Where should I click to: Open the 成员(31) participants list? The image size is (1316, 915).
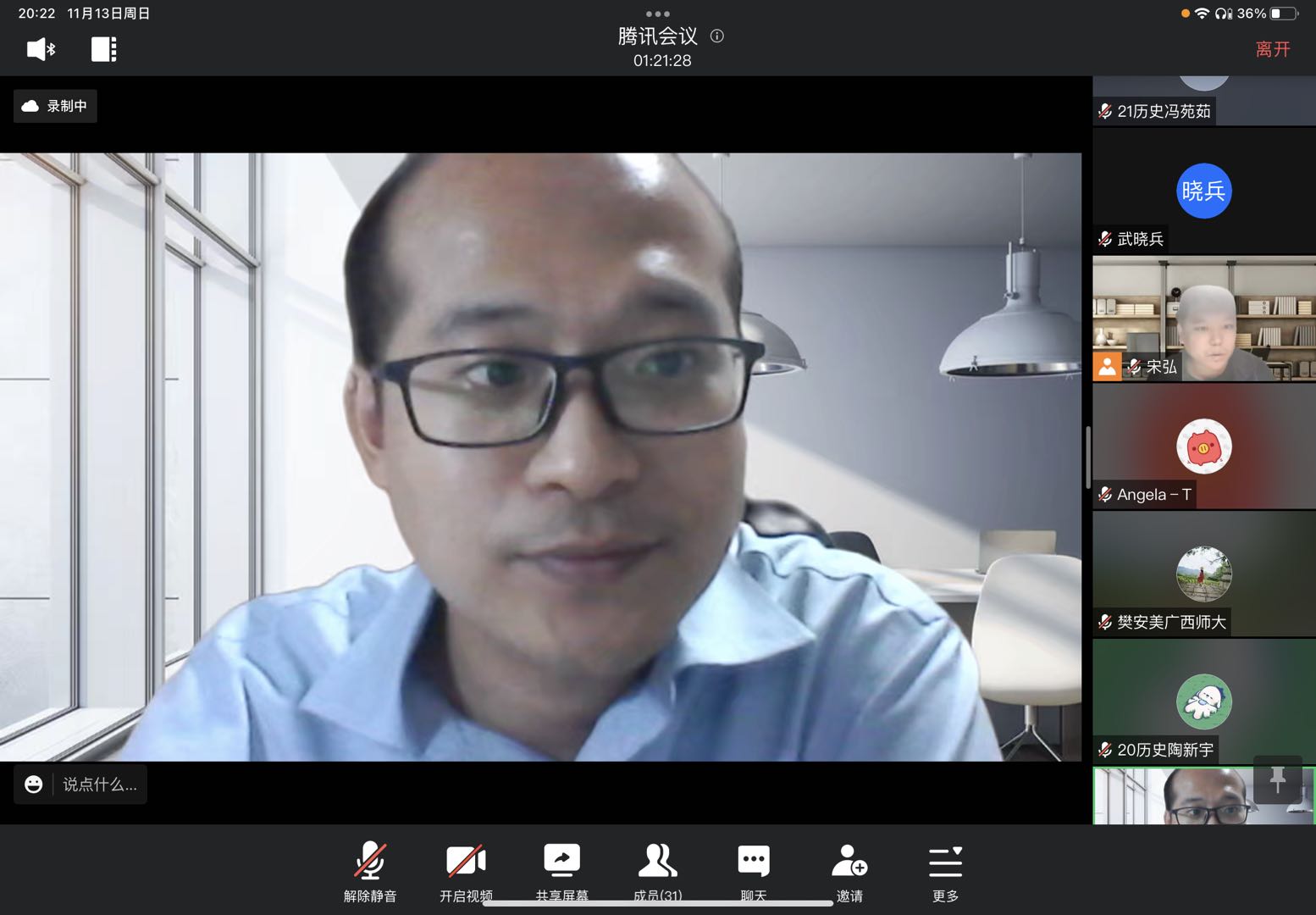658,871
